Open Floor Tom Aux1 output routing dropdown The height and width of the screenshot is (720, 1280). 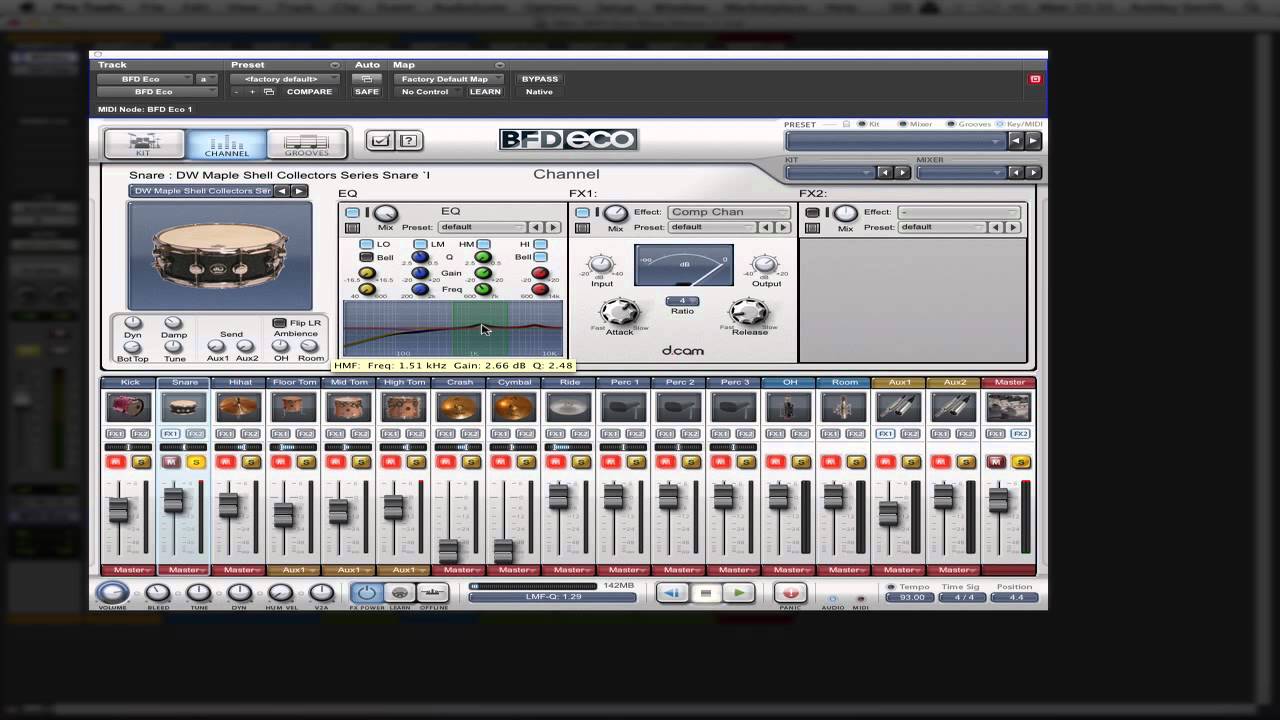click(x=294, y=570)
